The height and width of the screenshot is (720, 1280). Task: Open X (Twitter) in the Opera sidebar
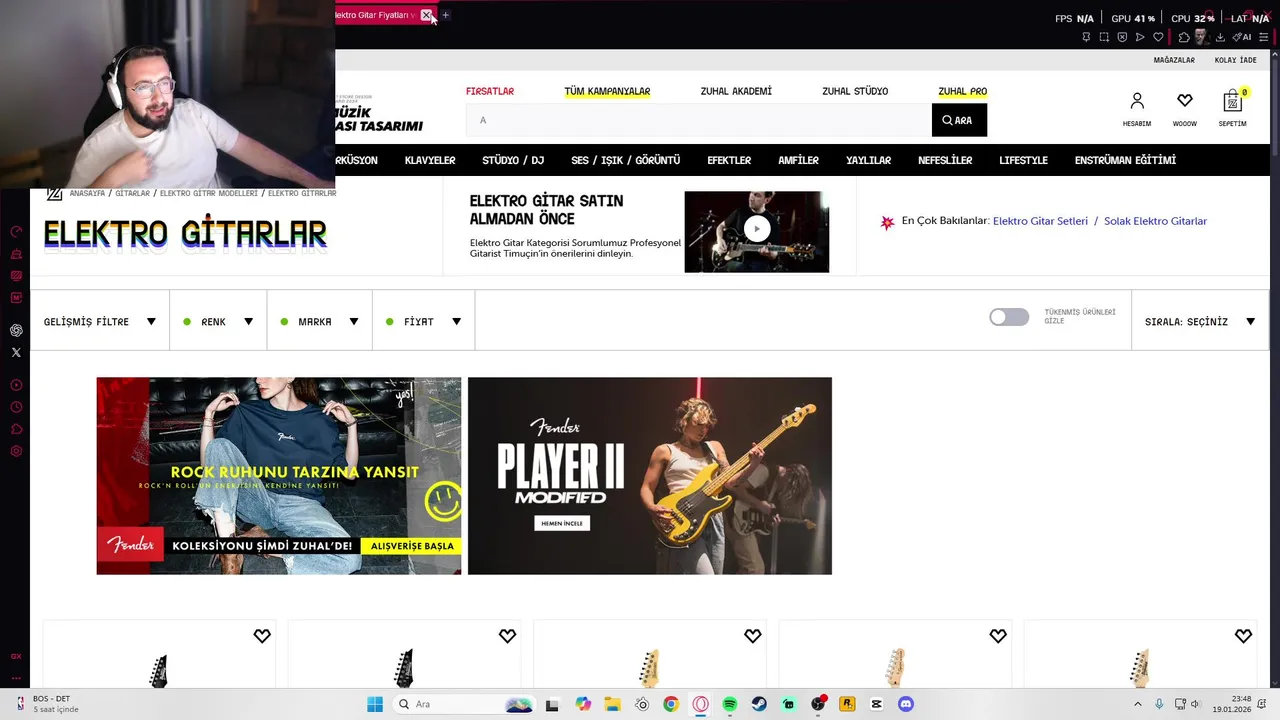[x=16, y=352]
